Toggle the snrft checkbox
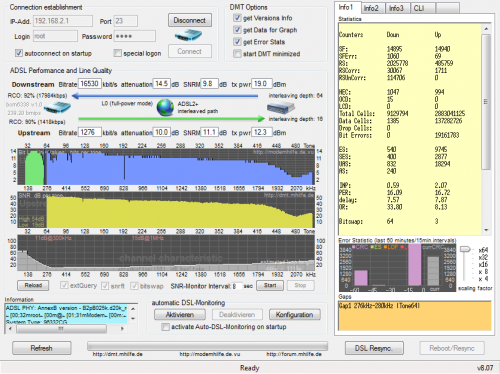The height and width of the screenshot is (374, 500). coord(105,286)
